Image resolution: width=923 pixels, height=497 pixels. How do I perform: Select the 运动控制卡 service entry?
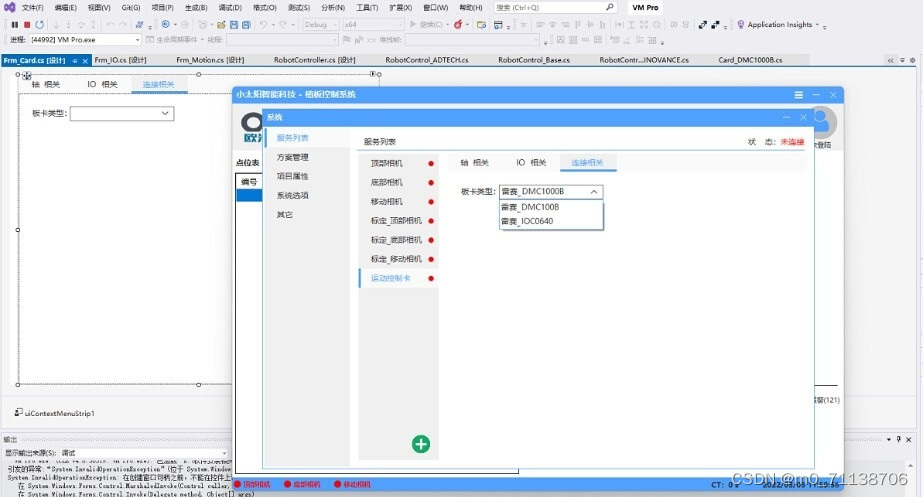tap(398, 278)
